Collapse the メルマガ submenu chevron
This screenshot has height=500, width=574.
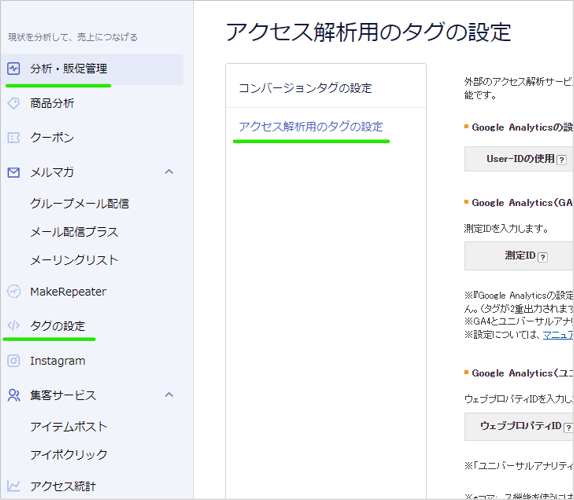click(169, 172)
